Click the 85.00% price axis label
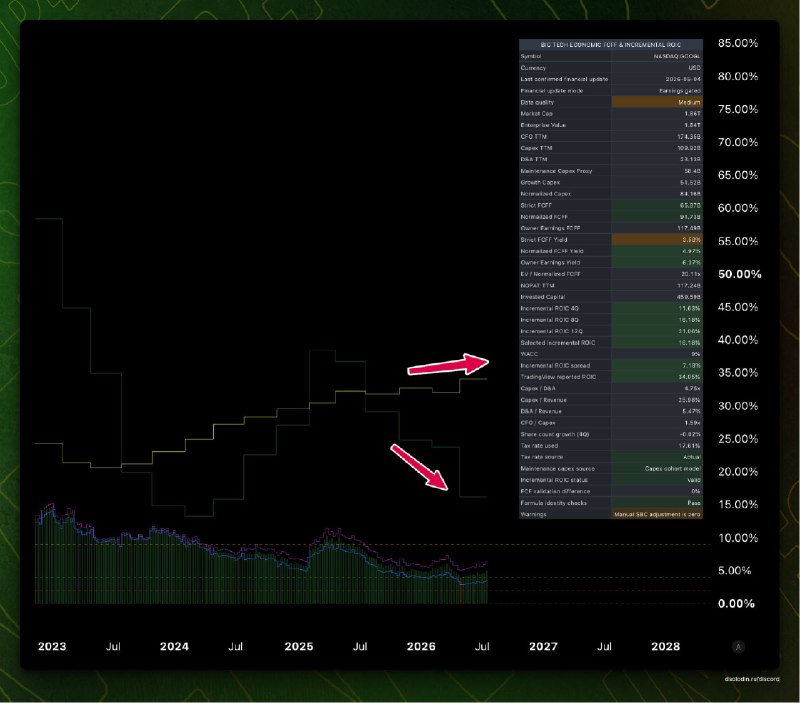The image size is (800, 703). coord(738,43)
